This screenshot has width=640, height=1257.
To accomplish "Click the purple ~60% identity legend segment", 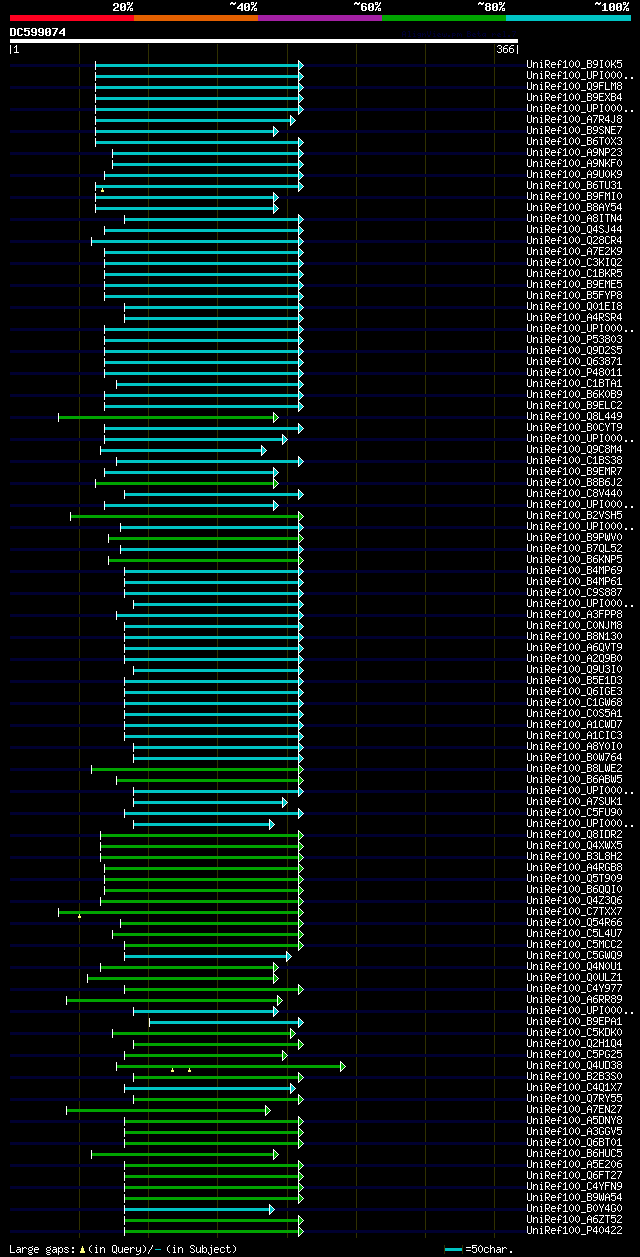I will coord(320,18).
